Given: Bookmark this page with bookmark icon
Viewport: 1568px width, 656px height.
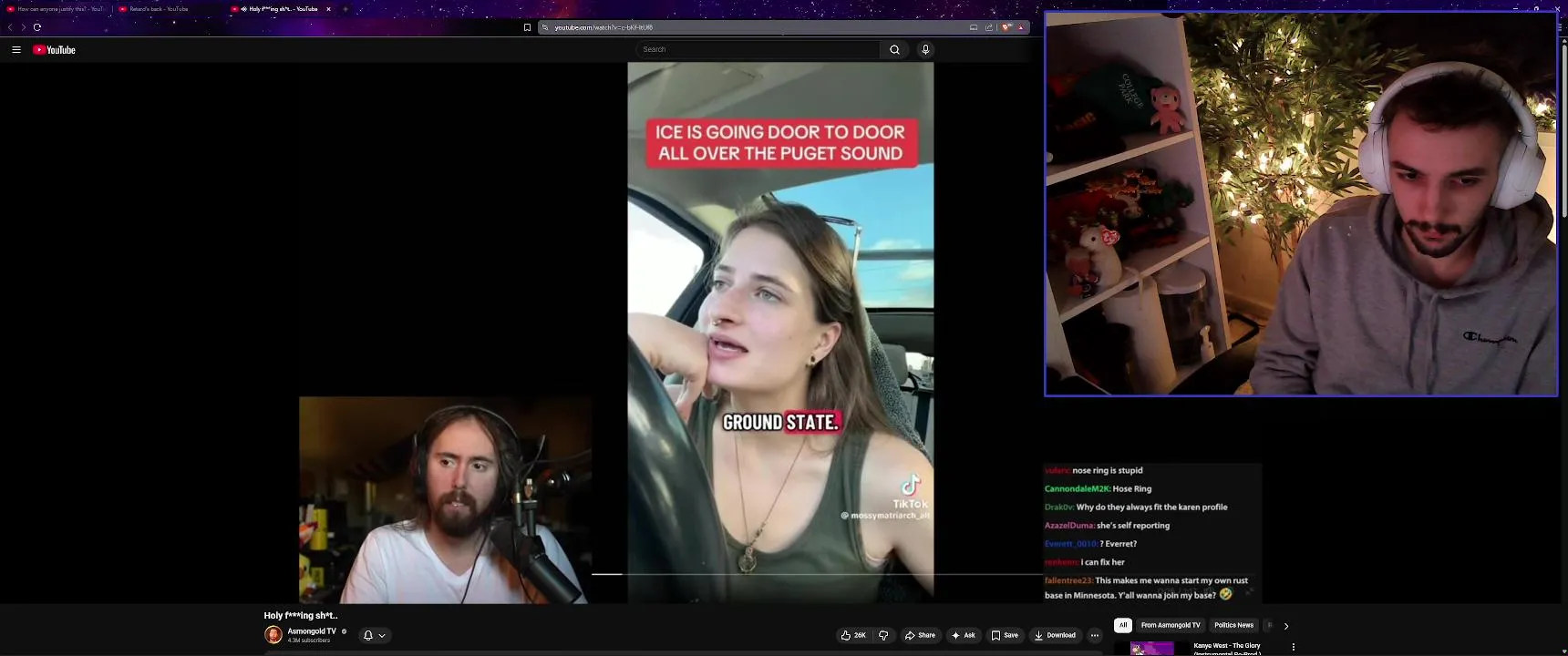Looking at the screenshot, I should click(x=527, y=27).
